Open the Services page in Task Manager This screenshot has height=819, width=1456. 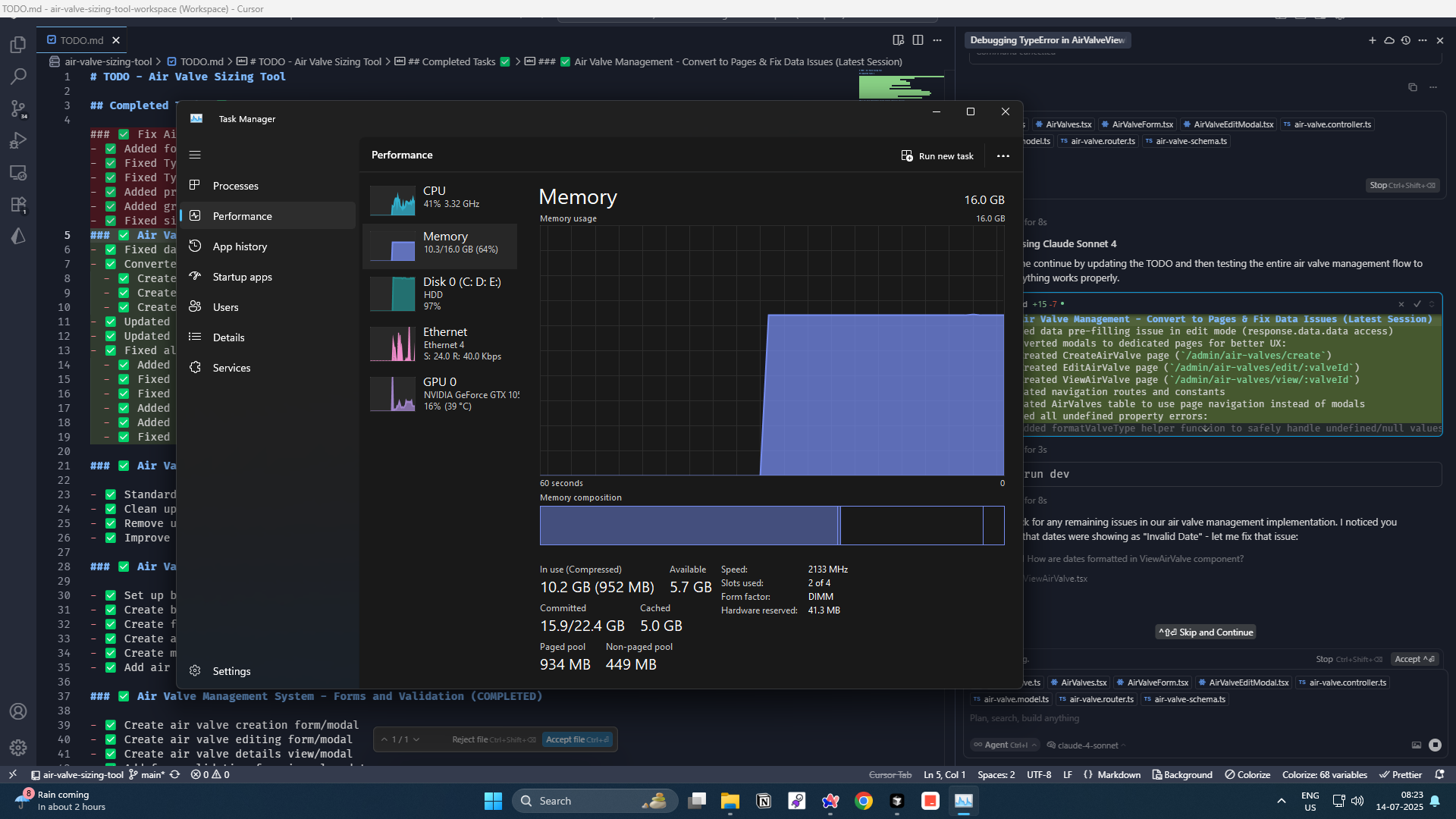268,368
